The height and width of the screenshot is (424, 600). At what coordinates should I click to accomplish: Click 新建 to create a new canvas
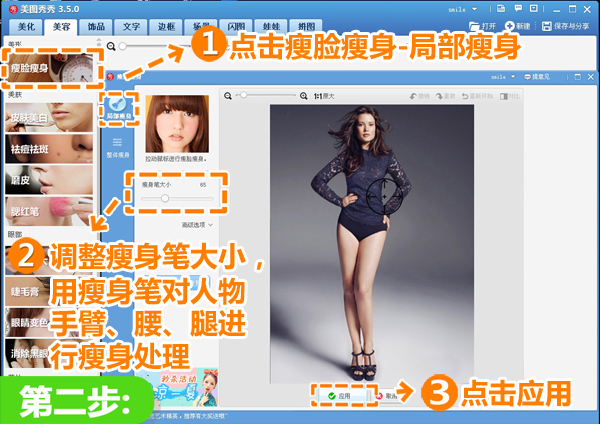[517, 26]
